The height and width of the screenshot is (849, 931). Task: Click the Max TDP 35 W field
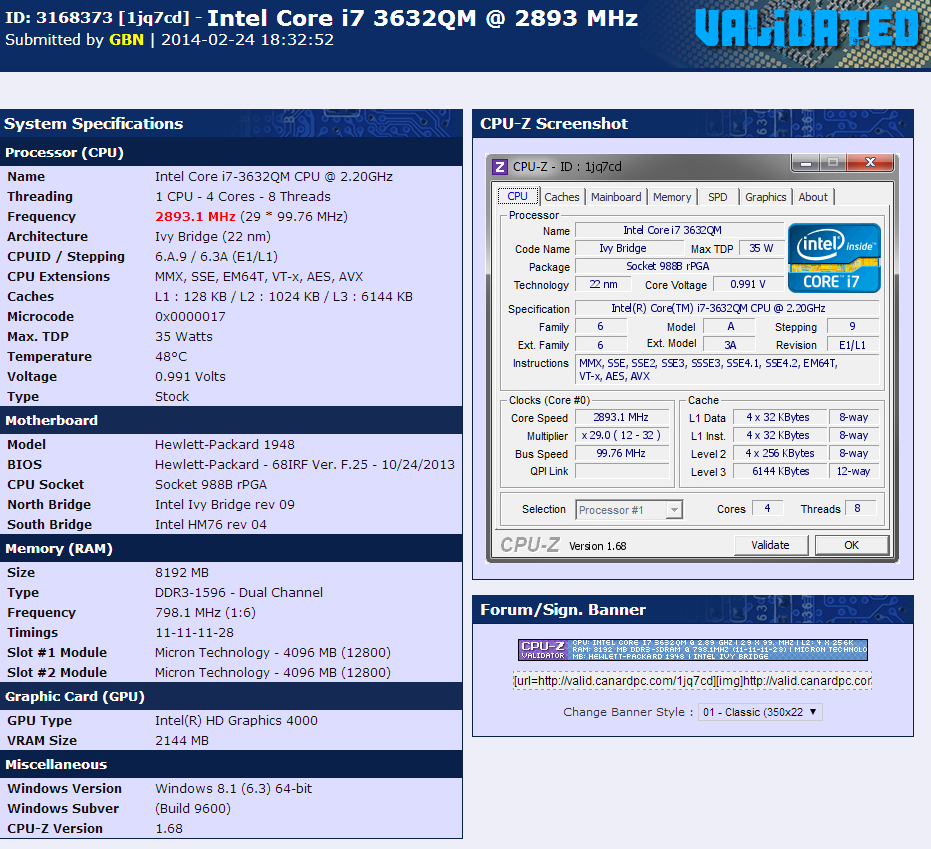761,248
